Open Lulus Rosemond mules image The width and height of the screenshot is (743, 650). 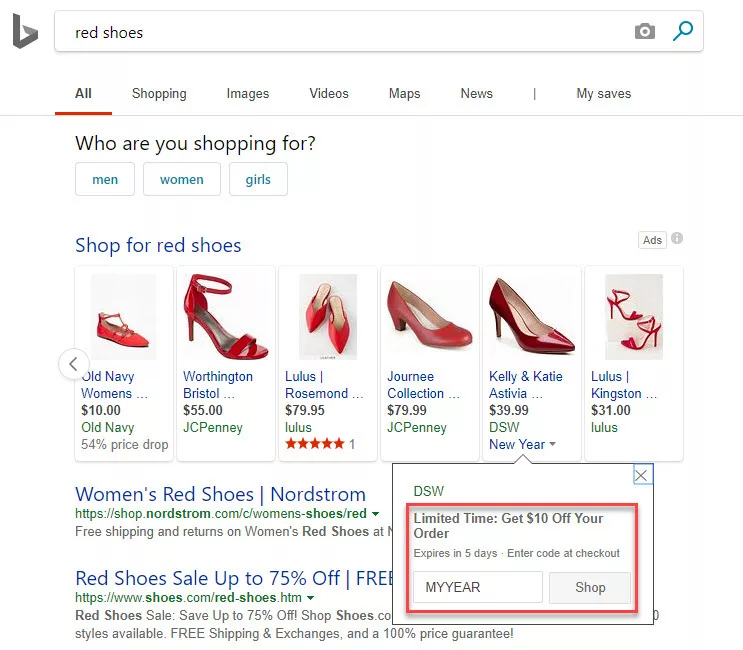327,316
